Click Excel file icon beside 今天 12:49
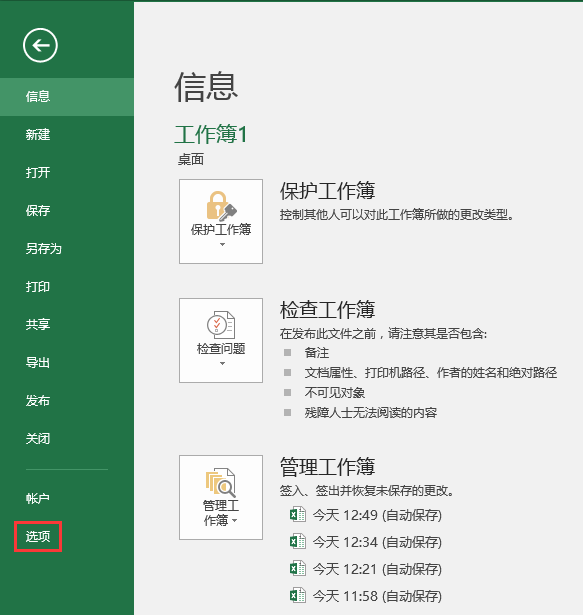Image resolution: width=583 pixels, height=615 pixels. [298, 515]
